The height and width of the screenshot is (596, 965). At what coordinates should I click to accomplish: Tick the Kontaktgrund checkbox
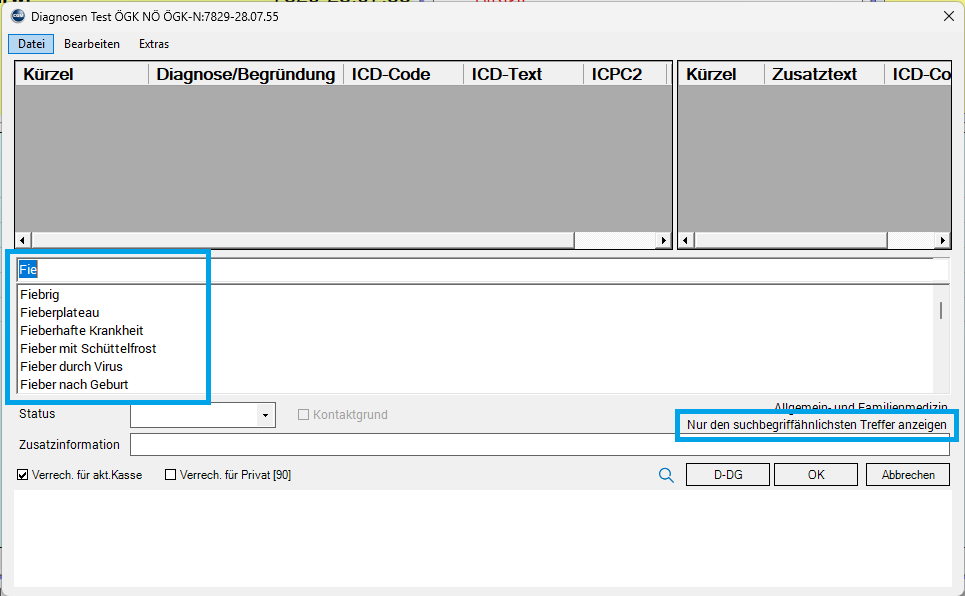point(304,415)
